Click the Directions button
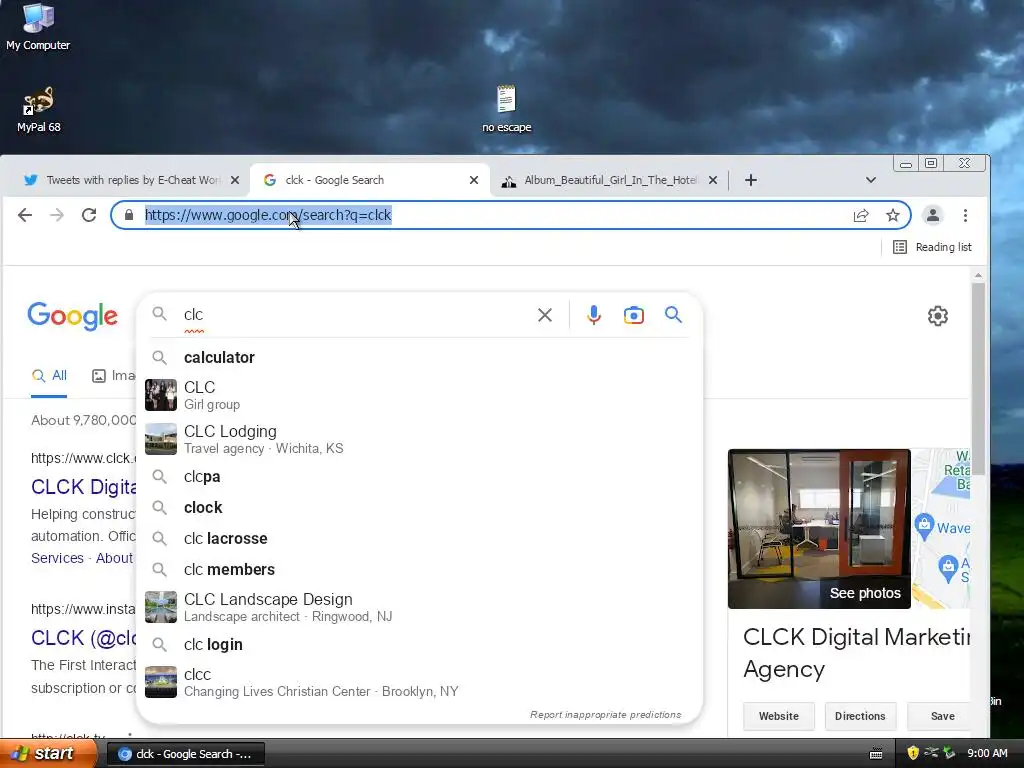 (860, 716)
